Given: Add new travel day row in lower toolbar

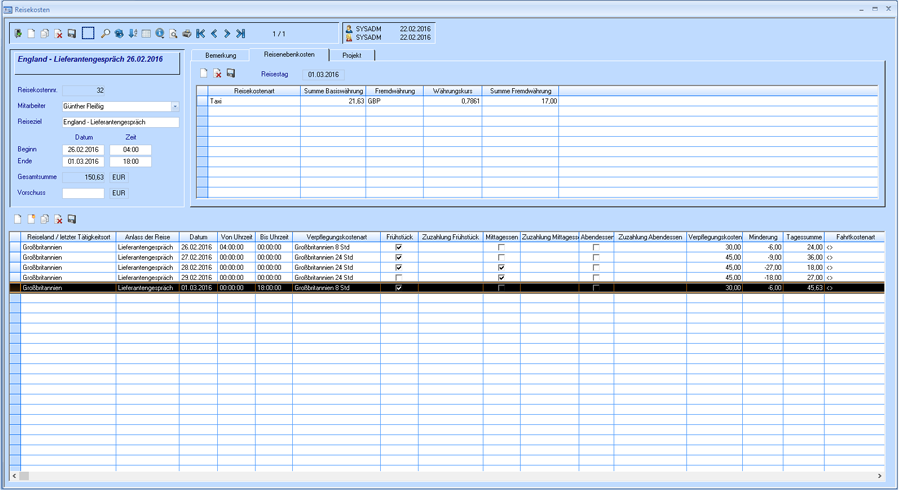Looking at the screenshot, I should [x=18, y=219].
